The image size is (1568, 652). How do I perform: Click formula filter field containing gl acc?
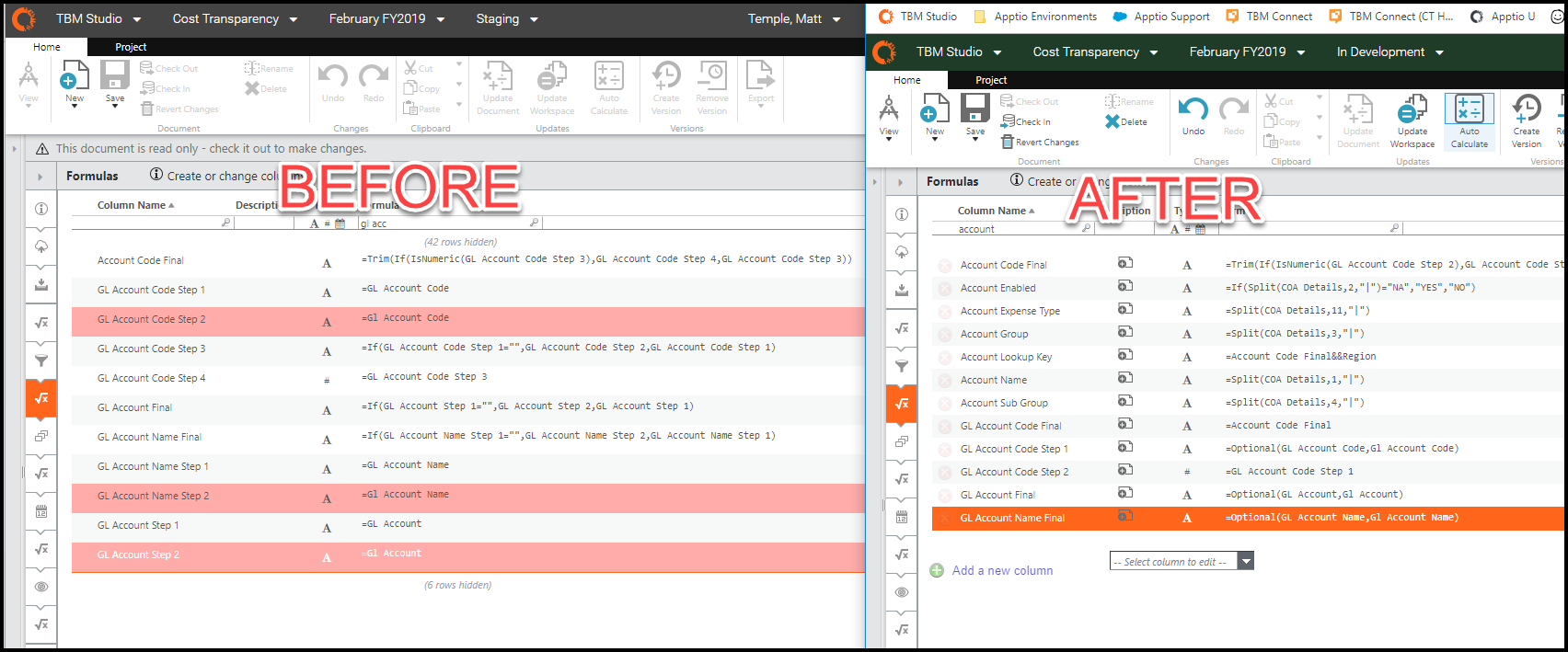pos(449,223)
